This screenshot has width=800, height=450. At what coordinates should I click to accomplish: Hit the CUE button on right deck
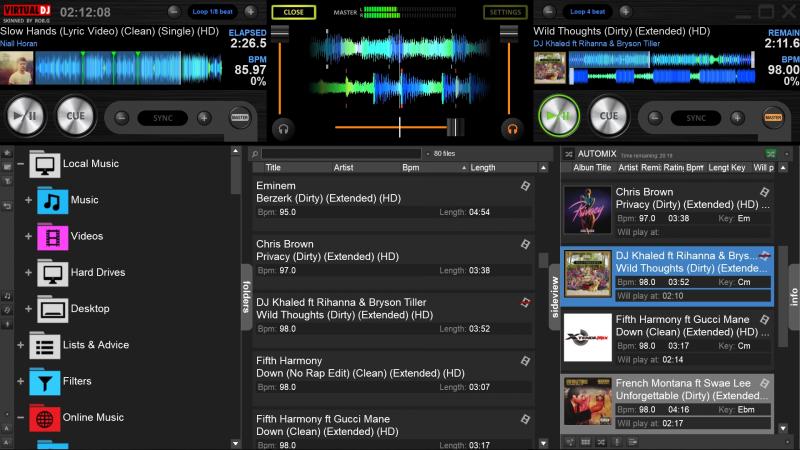[x=609, y=116]
